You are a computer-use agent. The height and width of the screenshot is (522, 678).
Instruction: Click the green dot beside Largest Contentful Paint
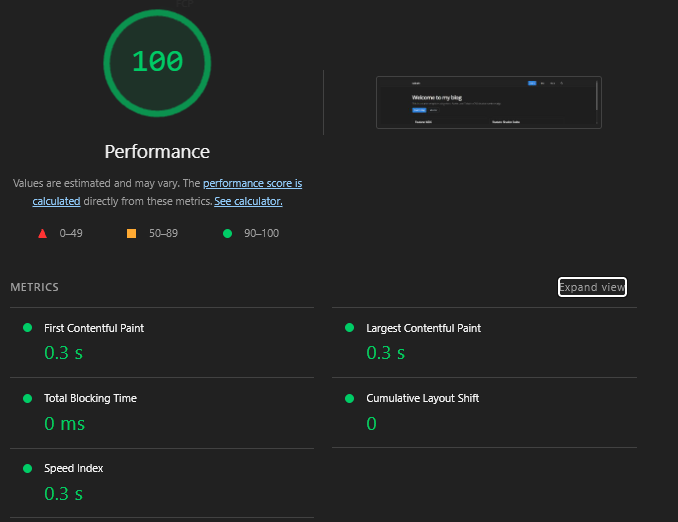(x=349, y=328)
